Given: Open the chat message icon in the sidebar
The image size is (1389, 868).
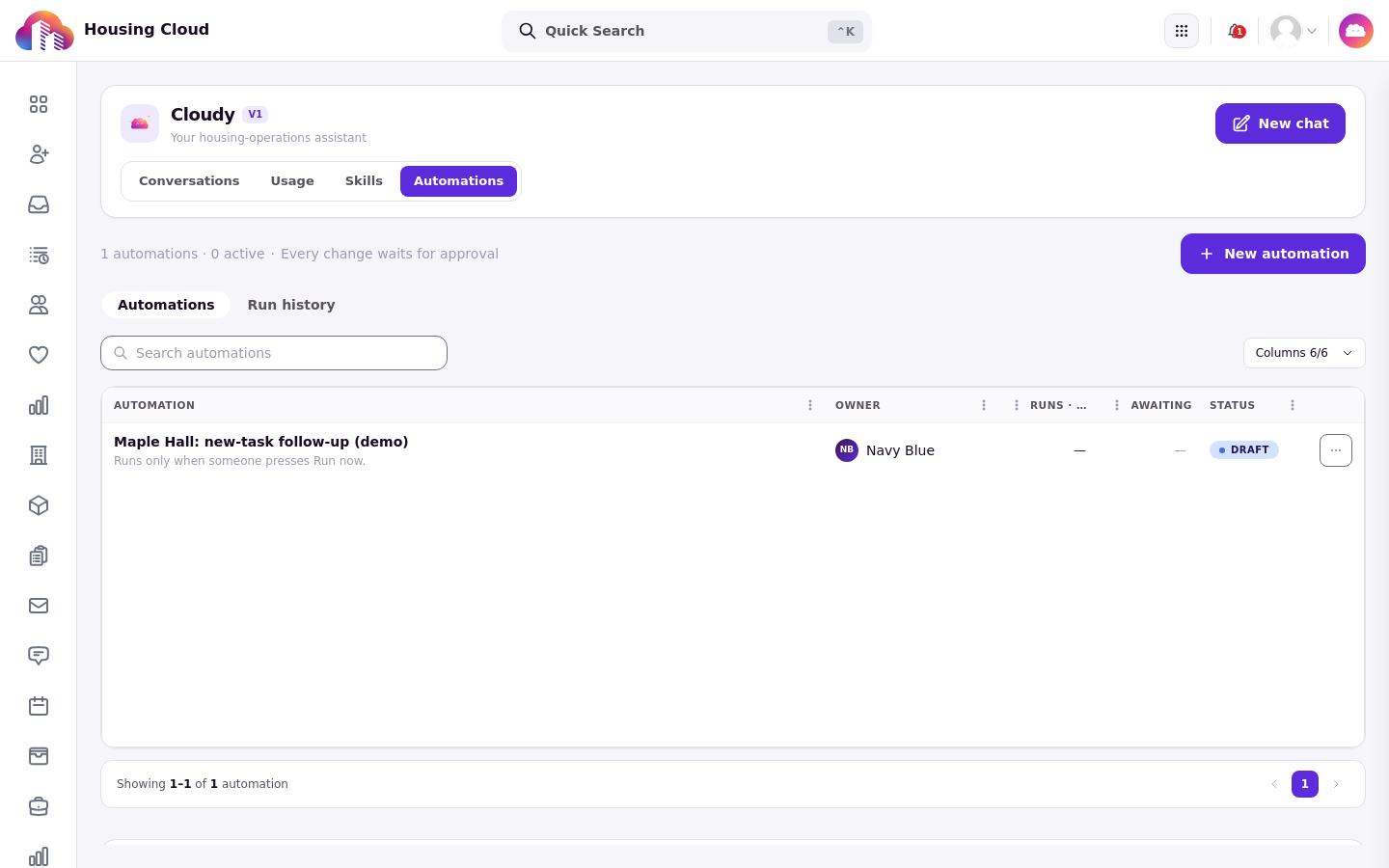Looking at the screenshot, I should click(x=39, y=656).
